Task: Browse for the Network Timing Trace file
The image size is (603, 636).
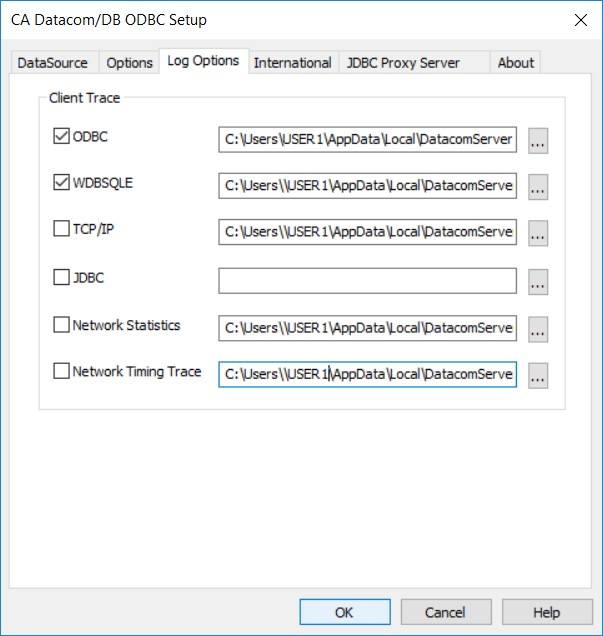Action: pos(538,375)
